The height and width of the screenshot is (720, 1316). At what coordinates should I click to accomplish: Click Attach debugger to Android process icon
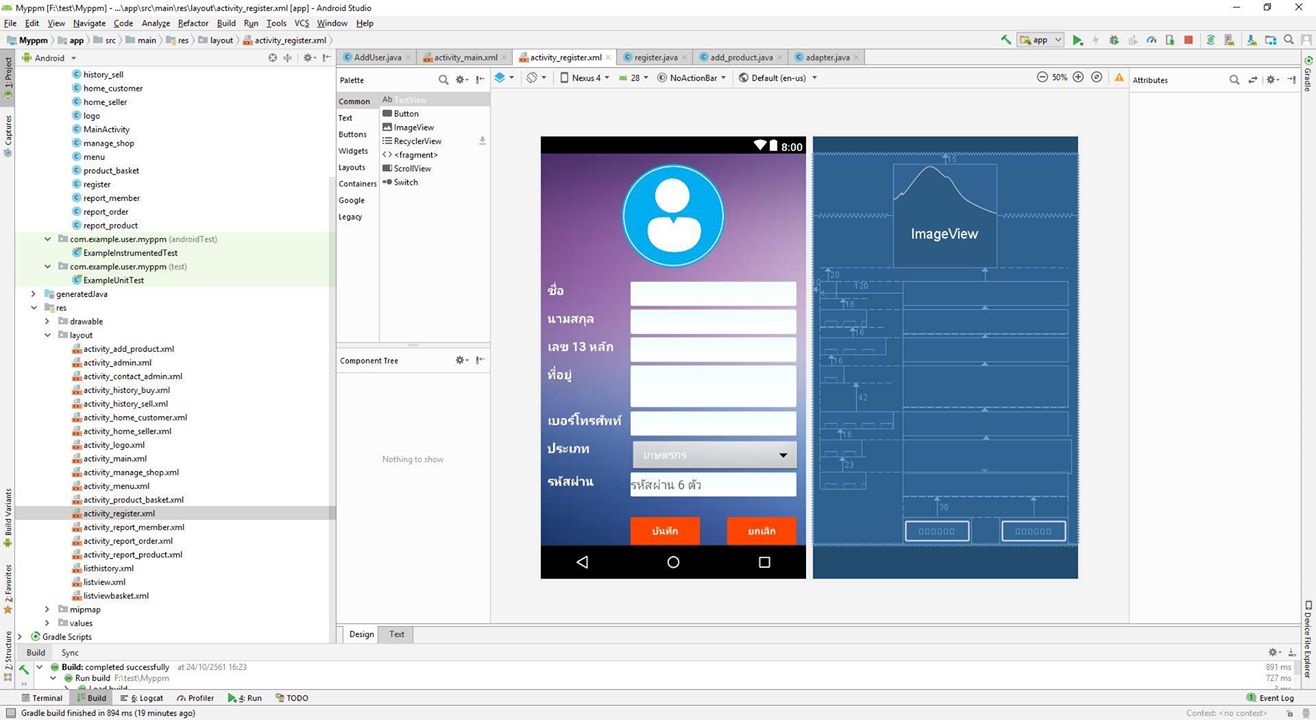pos(1170,40)
